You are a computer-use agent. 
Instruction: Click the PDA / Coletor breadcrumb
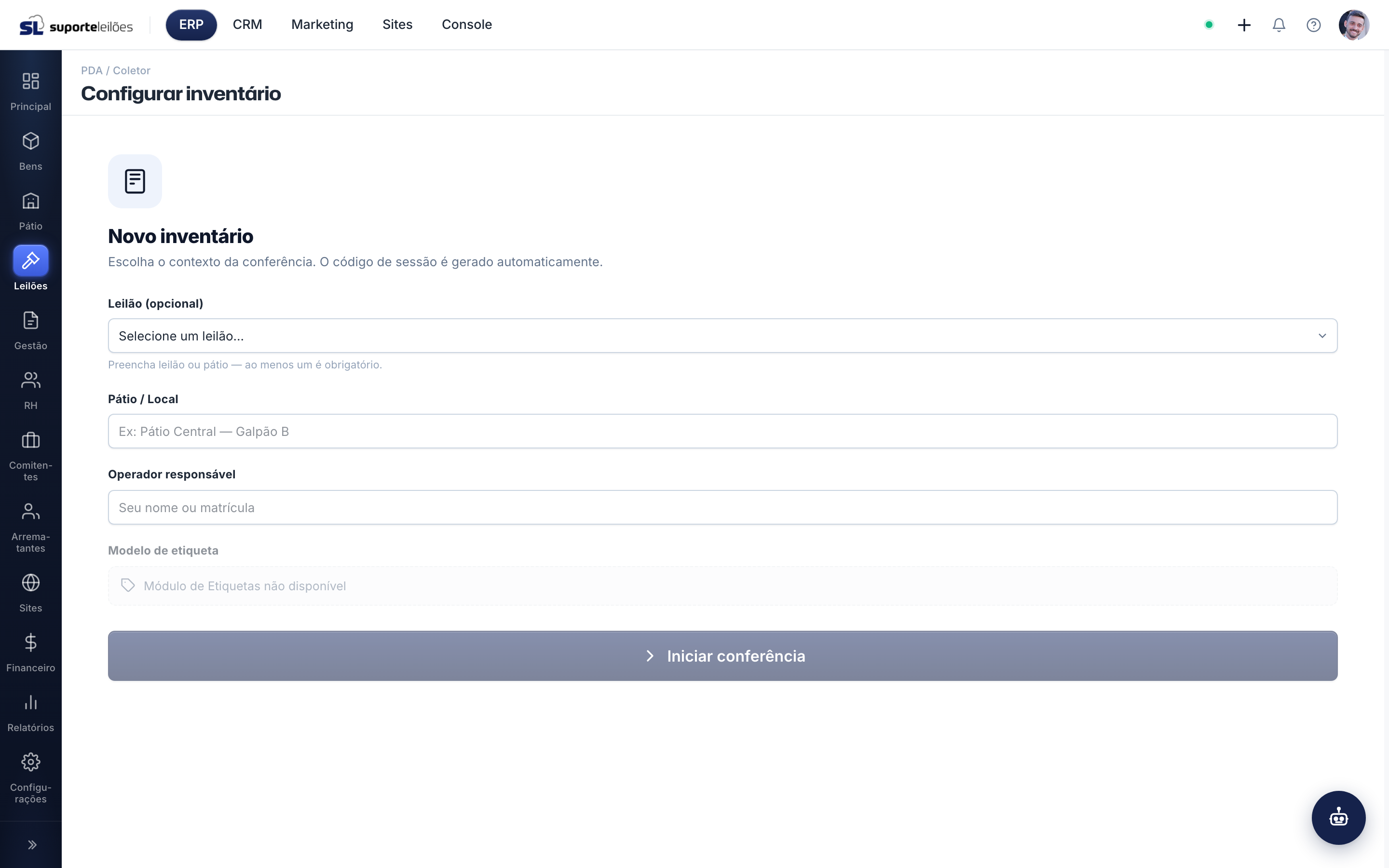[115, 70]
